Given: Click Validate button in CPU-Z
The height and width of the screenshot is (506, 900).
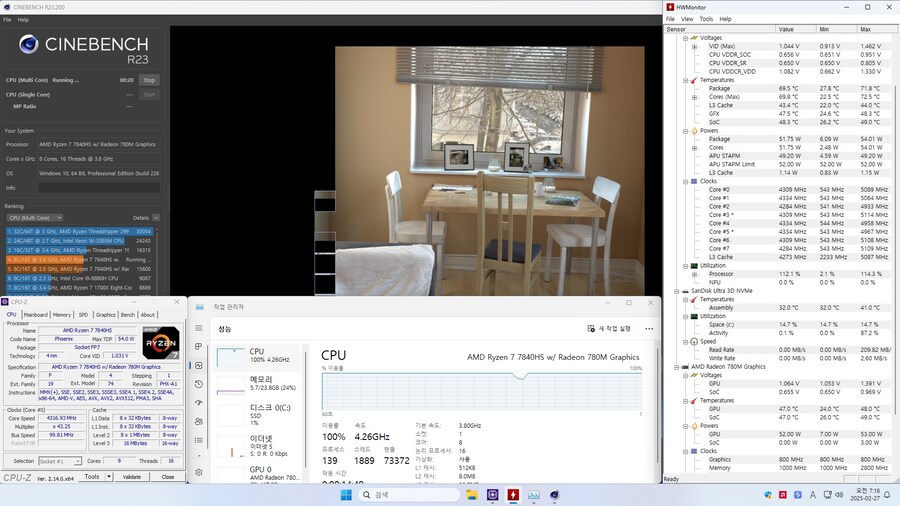Looking at the screenshot, I should coord(131,477).
